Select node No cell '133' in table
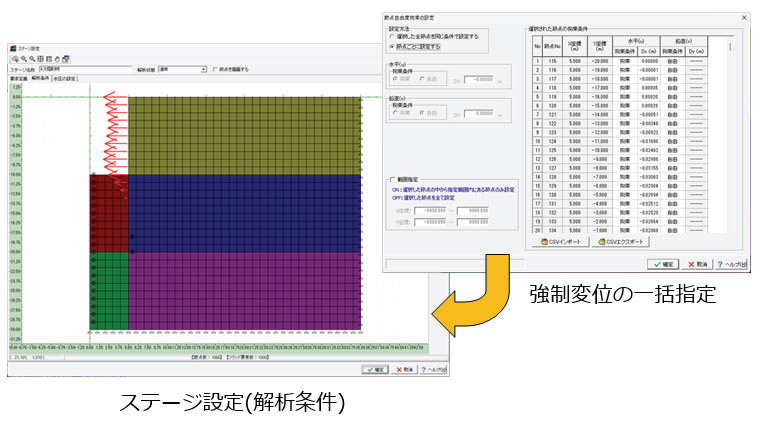The width and height of the screenshot is (762, 425). 552,221
